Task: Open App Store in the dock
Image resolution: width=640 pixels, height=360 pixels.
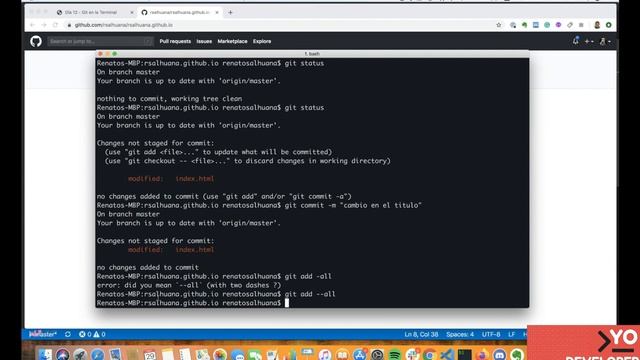Action: [360, 354]
